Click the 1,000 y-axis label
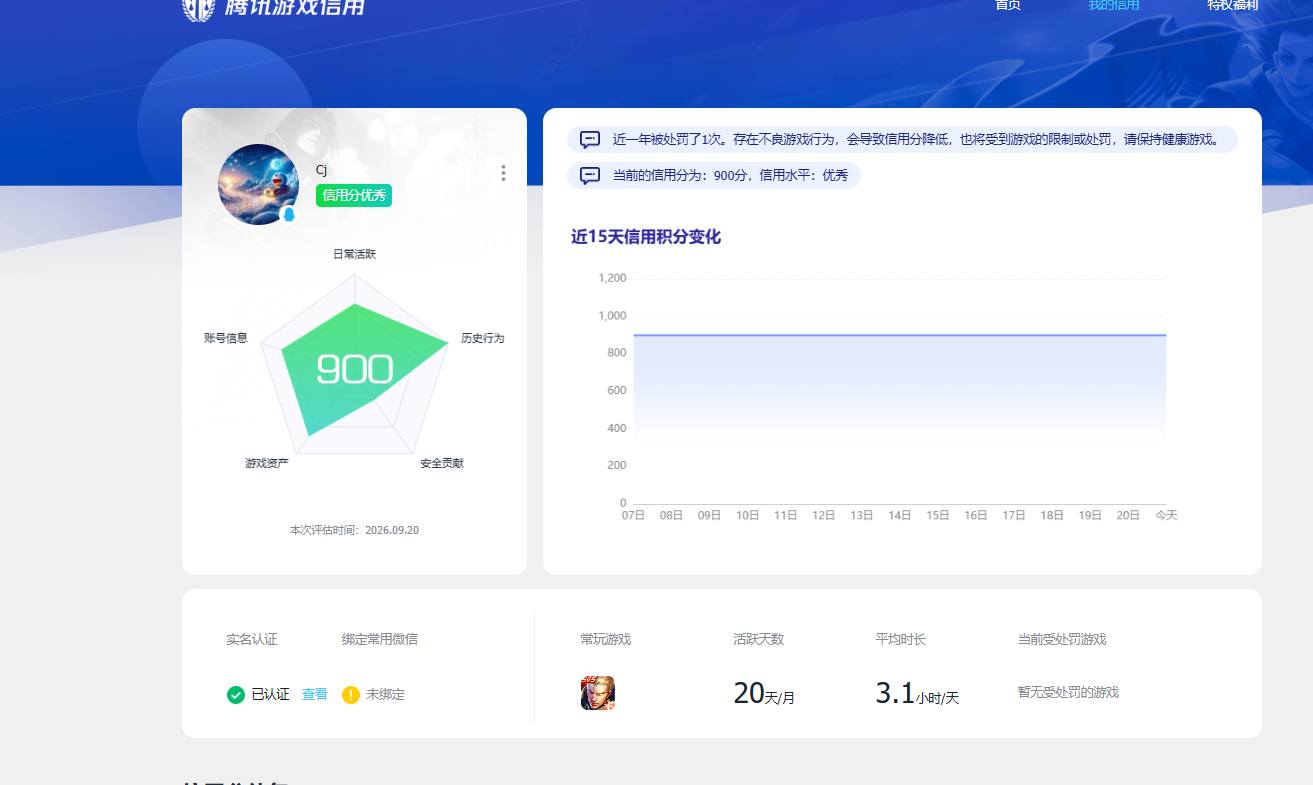 point(612,316)
